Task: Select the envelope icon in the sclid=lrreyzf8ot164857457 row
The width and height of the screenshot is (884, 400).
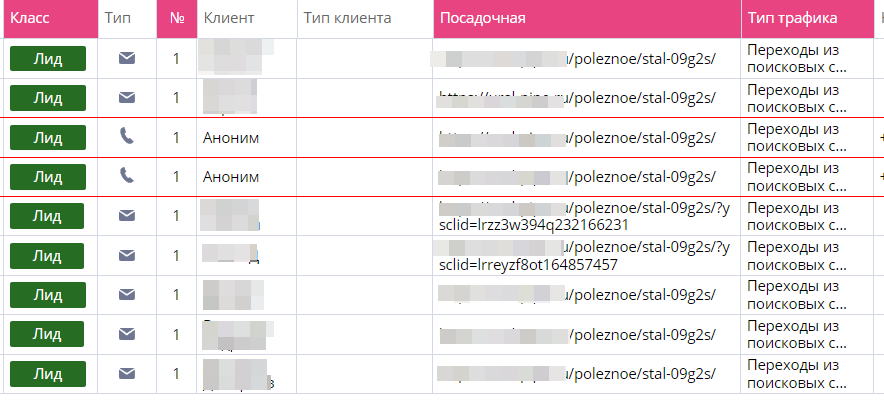Action: [x=126, y=255]
